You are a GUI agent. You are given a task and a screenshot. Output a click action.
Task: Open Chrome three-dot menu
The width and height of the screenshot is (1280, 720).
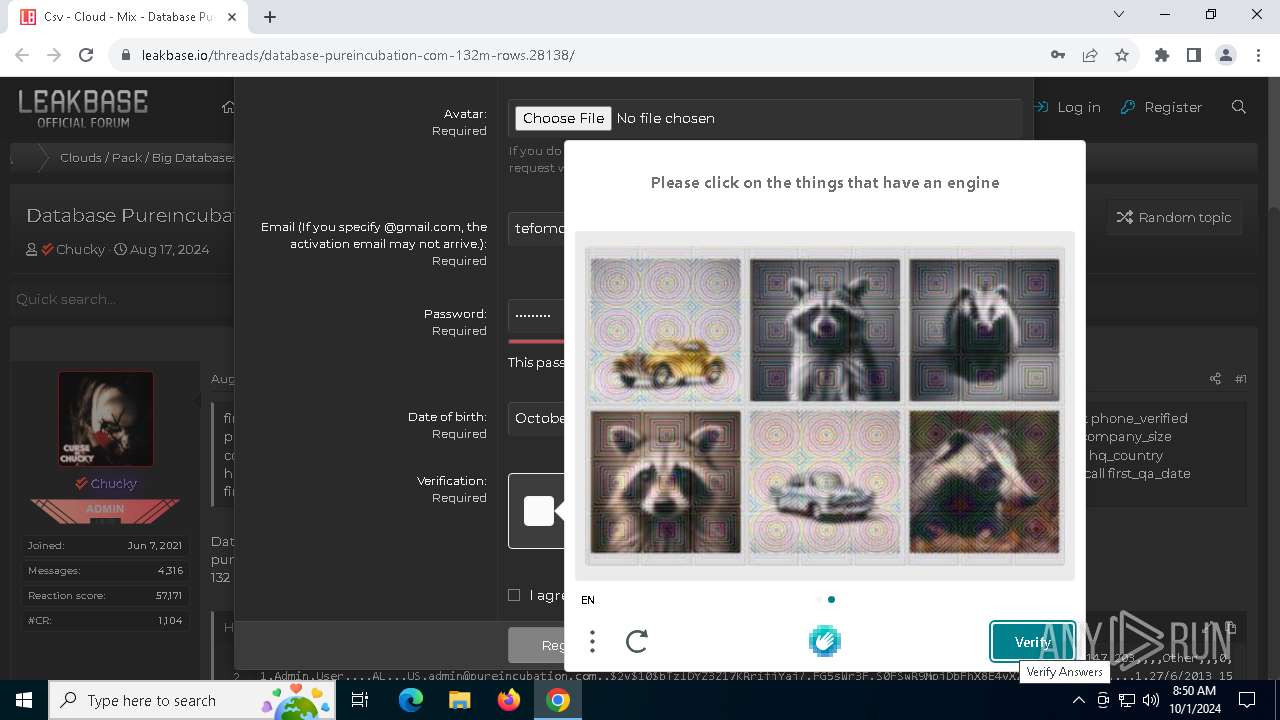point(1258,55)
